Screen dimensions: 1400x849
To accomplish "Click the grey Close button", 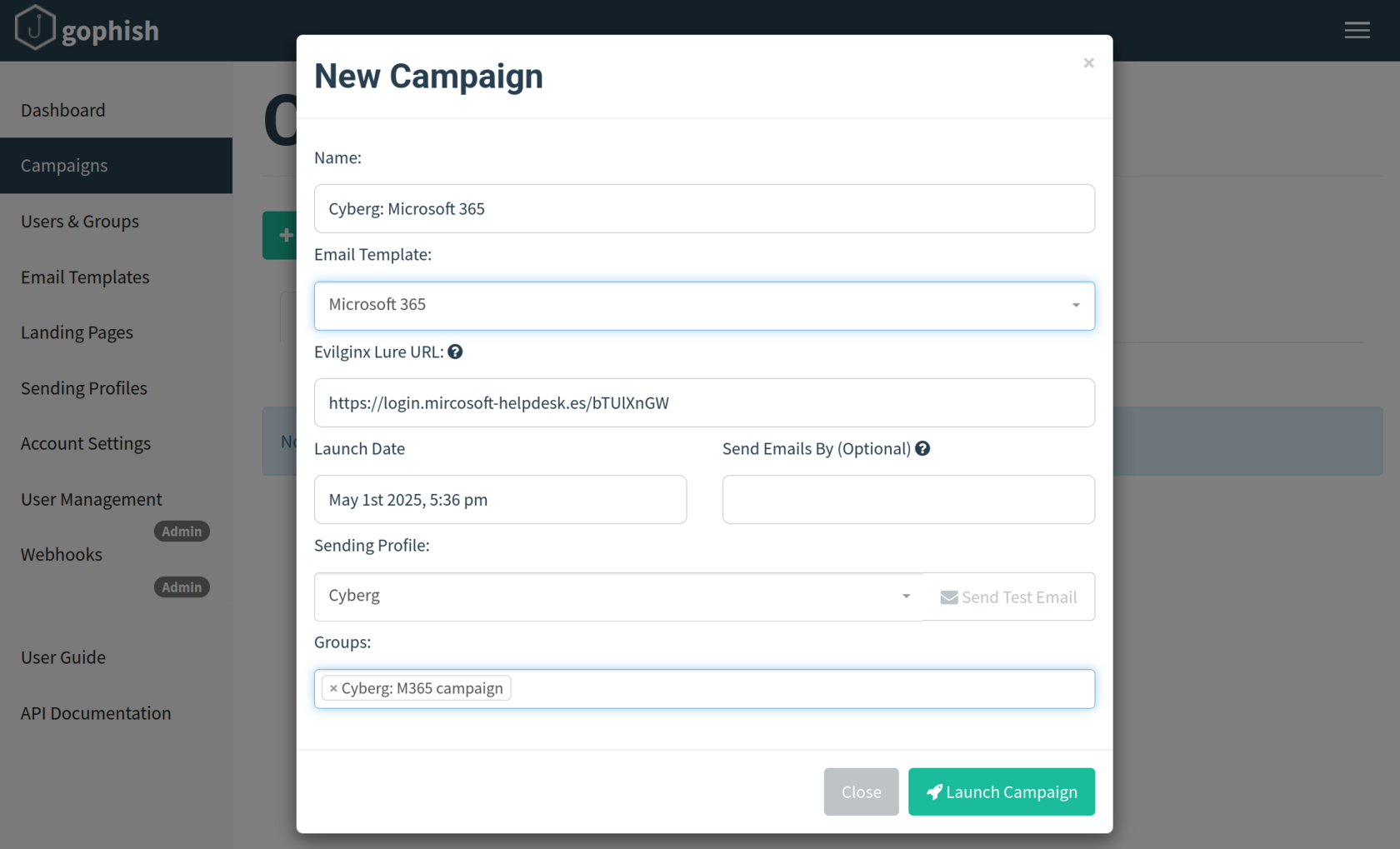I will click(861, 792).
